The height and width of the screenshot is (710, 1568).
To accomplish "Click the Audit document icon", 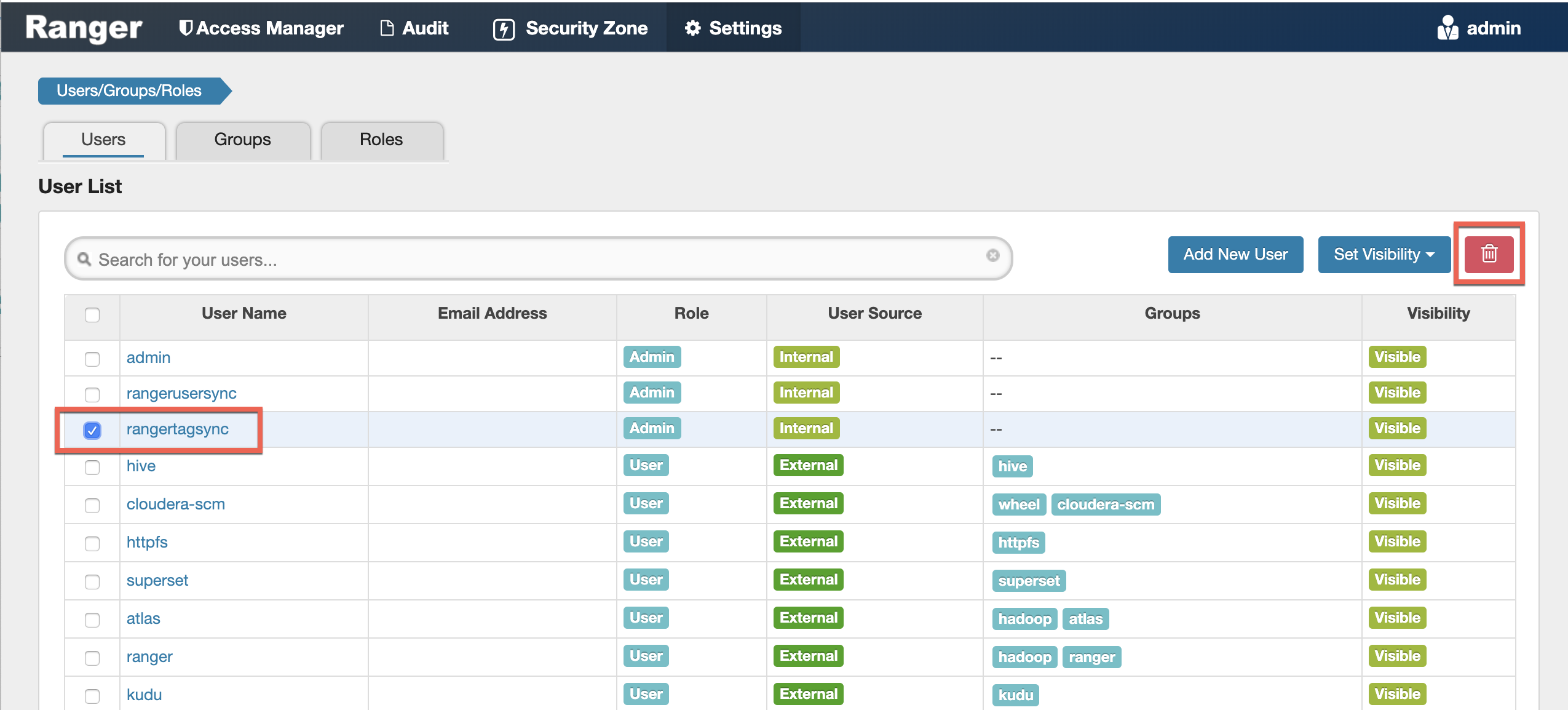I will [387, 28].
